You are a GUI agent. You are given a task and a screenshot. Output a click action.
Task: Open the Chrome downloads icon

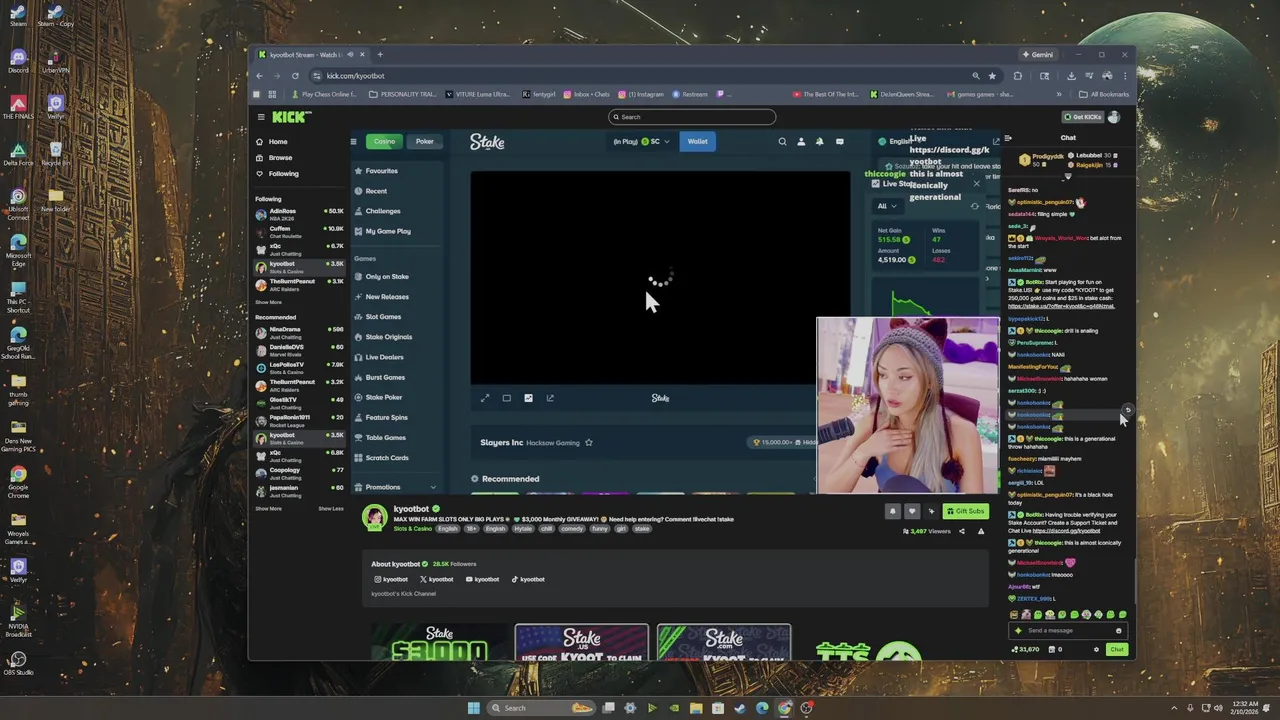[x=1071, y=76]
